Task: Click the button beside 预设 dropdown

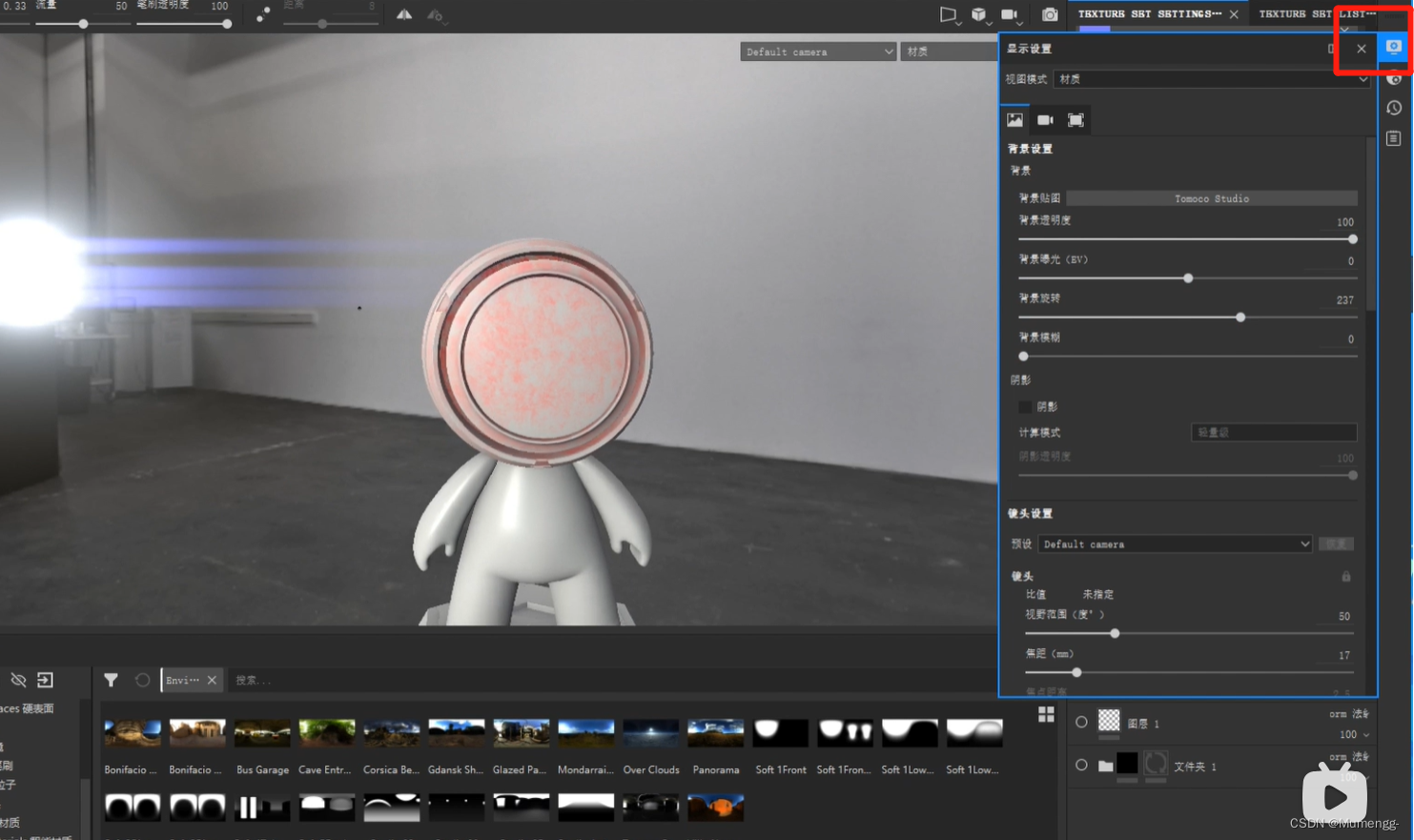Action: (x=1336, y=544)
